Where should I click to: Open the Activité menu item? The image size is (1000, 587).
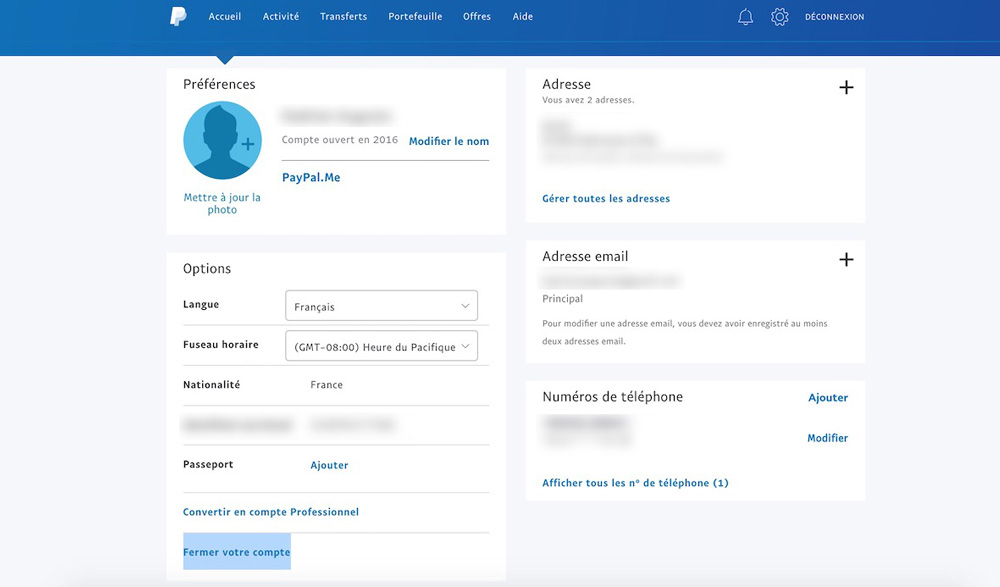coord(281,17)
